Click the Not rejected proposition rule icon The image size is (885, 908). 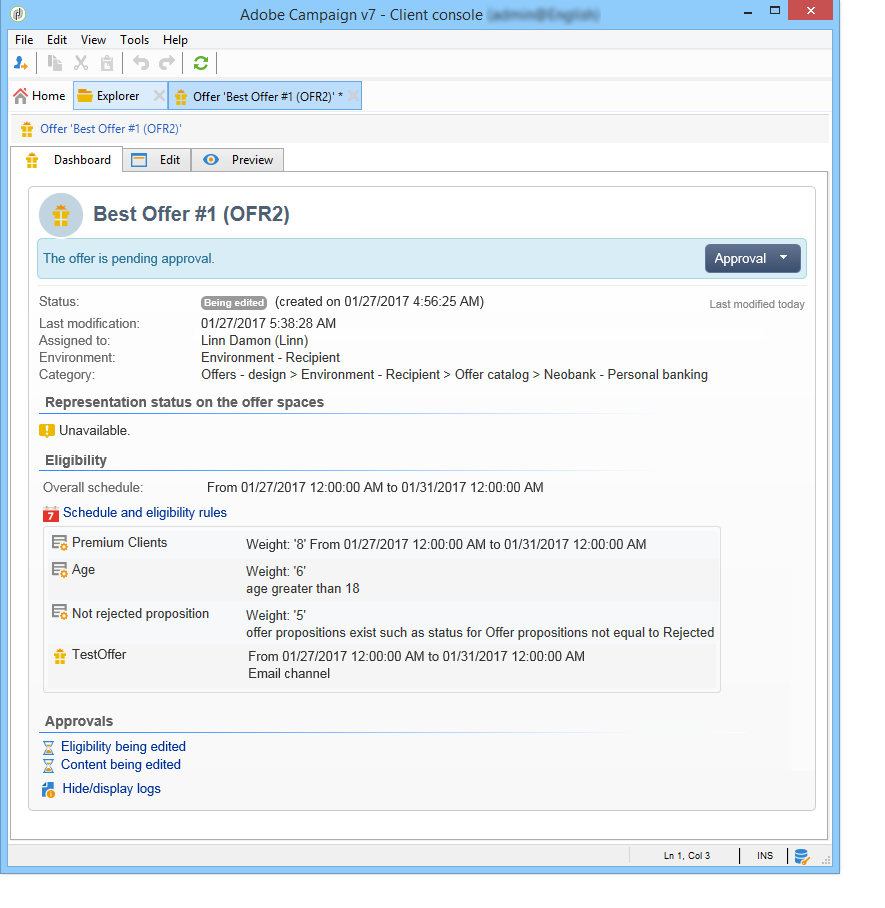tap(60, 612)
